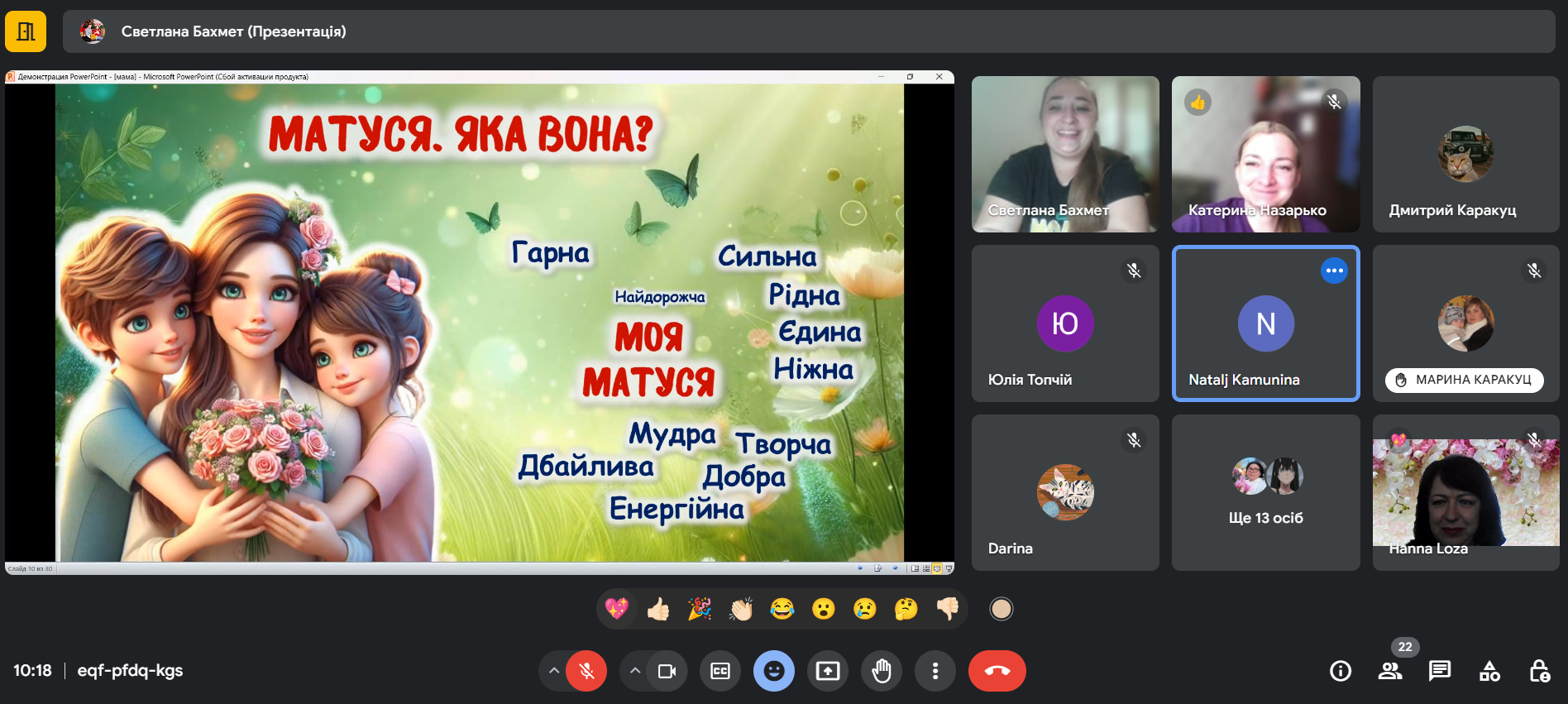The height and width of the screenshot is (704, 1568).
Task: Toggle the camera on or off
Action: pos(667,671)
